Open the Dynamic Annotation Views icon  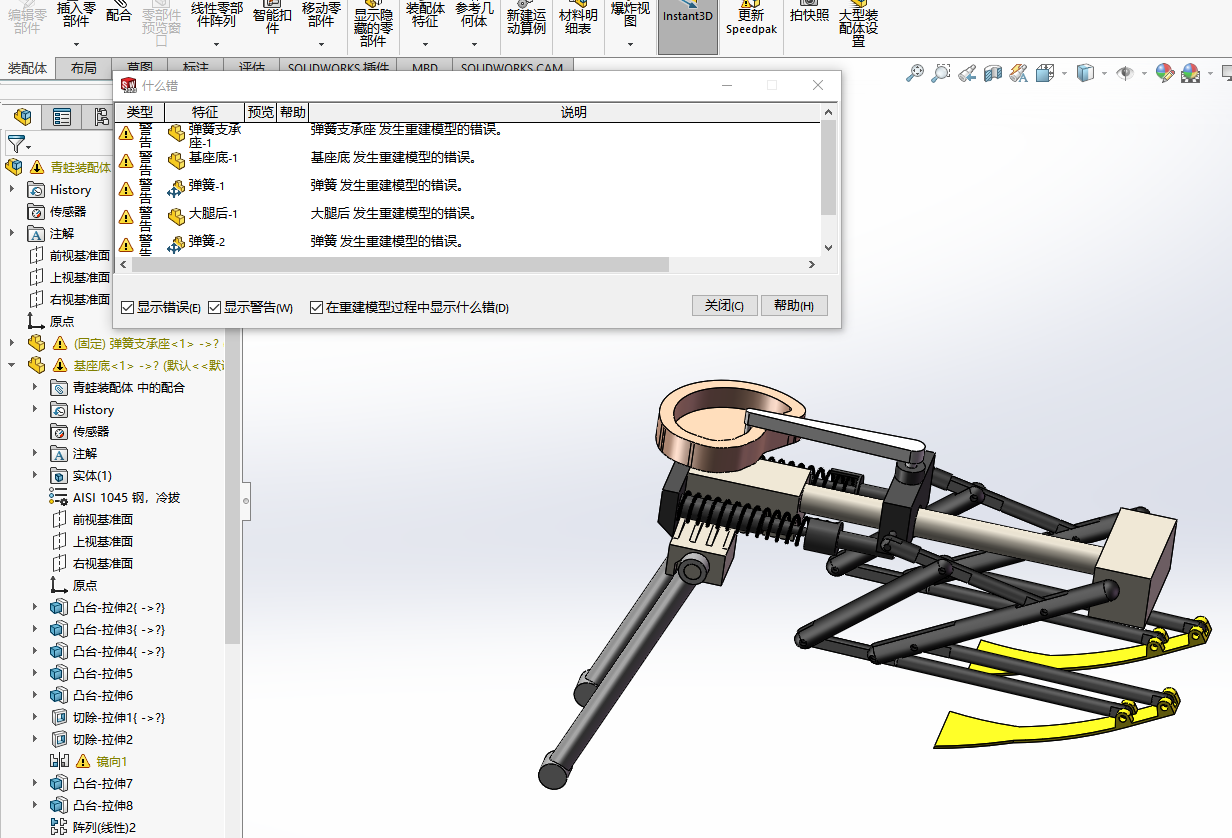(1019, 72)
